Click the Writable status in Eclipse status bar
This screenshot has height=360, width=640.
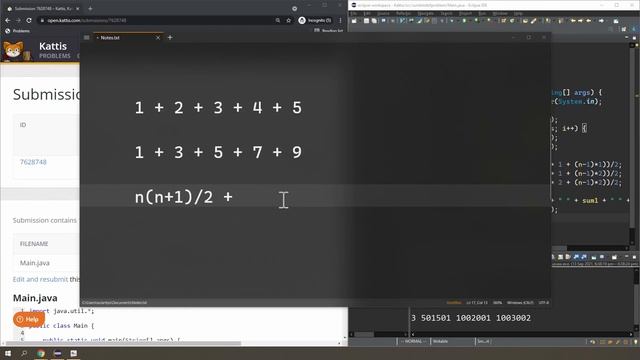pyautogui.click(x=440, y=341)
